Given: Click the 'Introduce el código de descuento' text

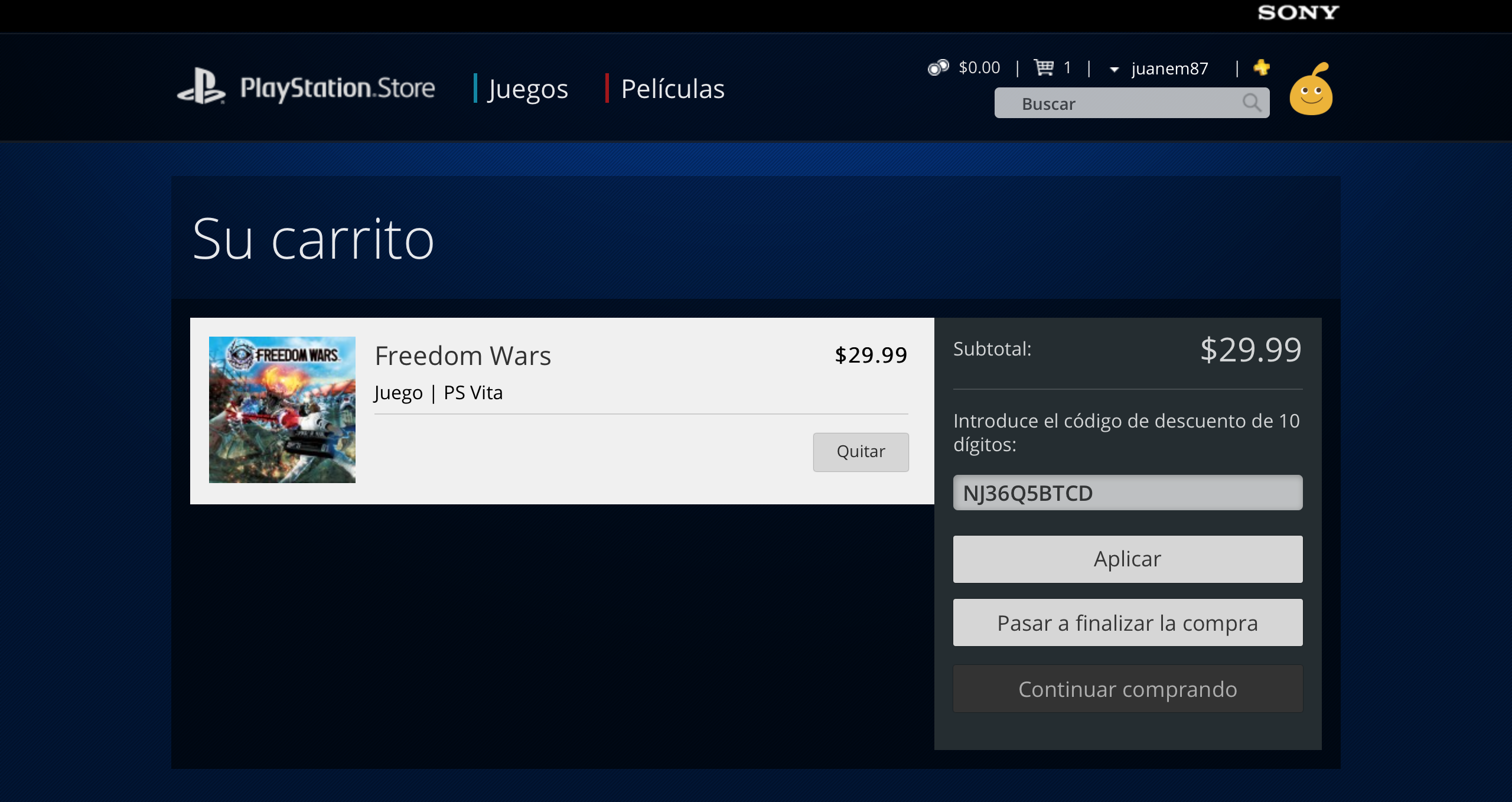Looking at the screenshot, I should pyautogui.click(x=1126, y=432).
